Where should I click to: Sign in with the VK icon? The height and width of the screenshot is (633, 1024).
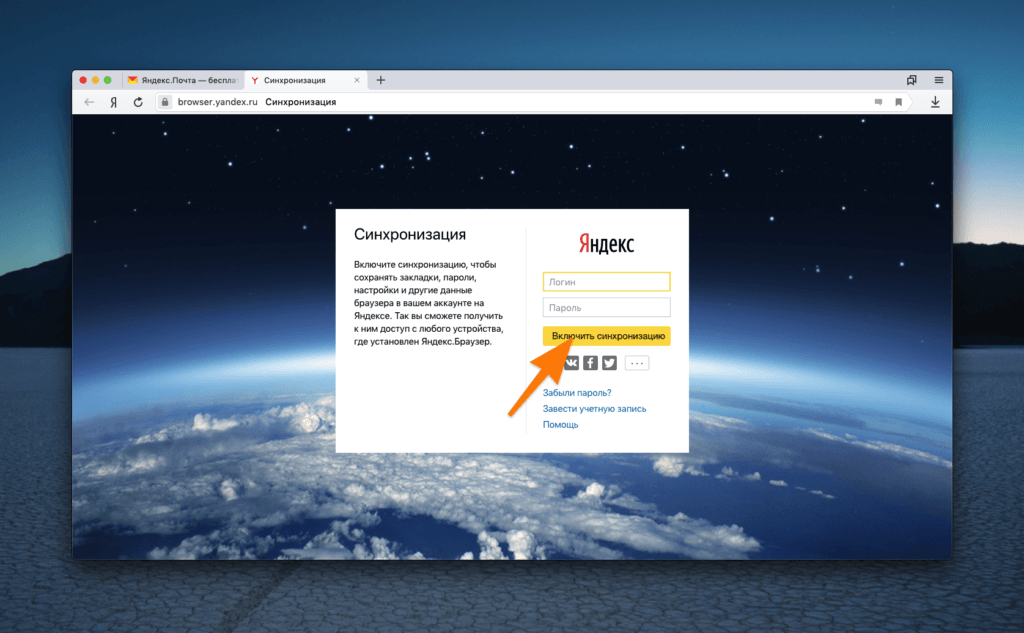pos(571,363)
